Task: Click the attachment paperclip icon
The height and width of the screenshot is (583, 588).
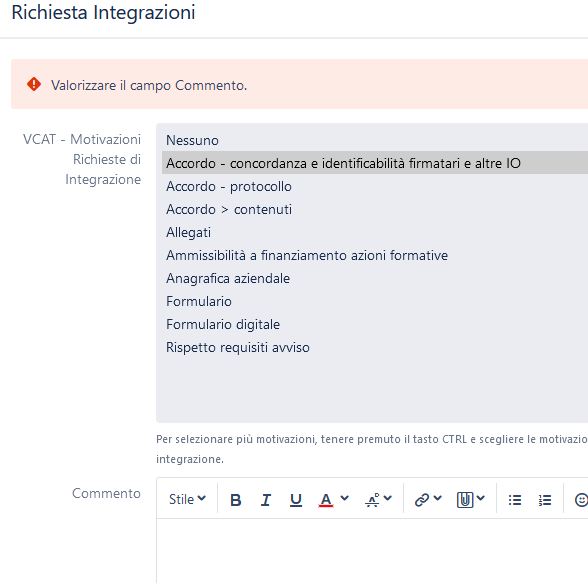Action: tap(465, 500)
